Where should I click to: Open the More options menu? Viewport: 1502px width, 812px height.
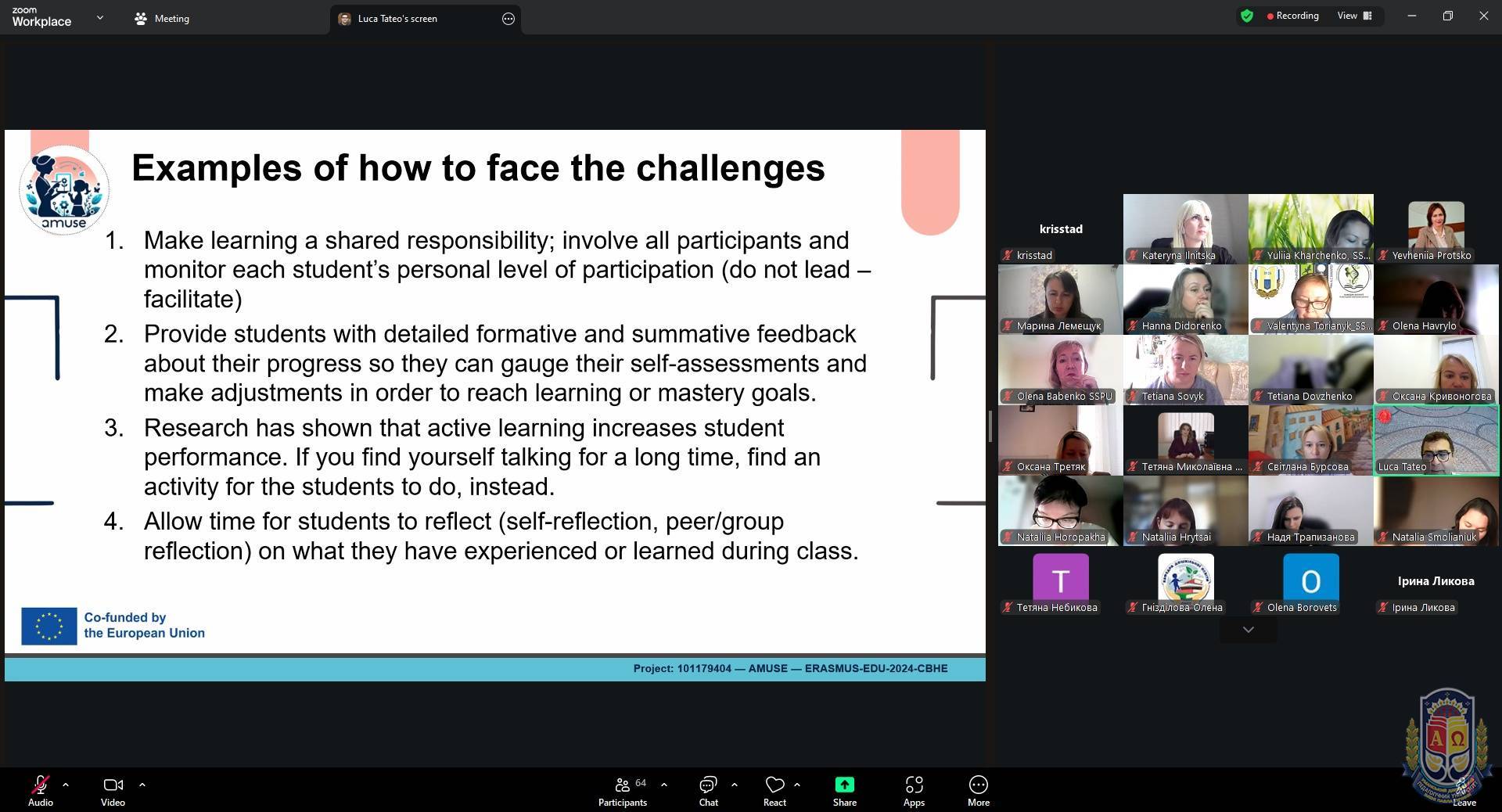978,790
